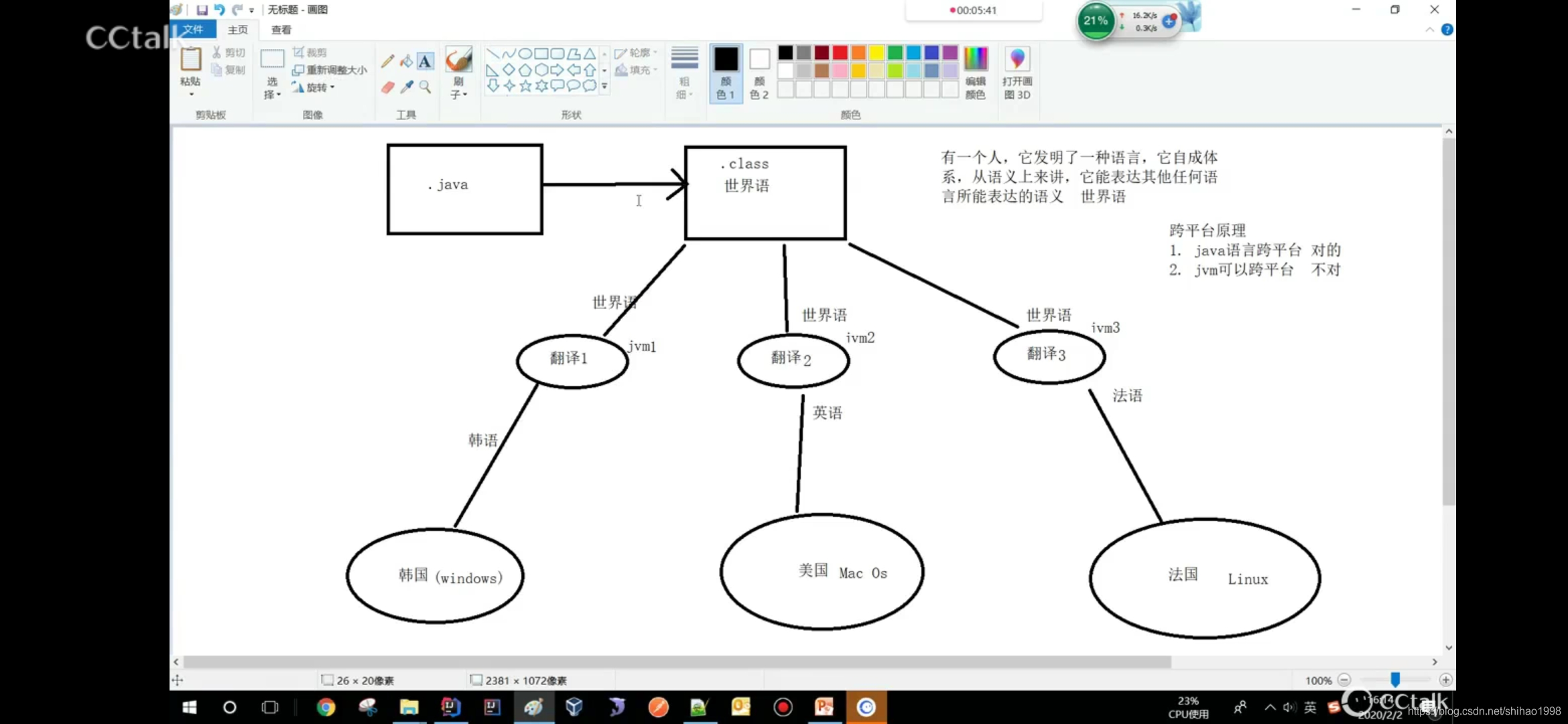Open the Outline (轮廓) dropdown
The width and height of the screenshot is (1568, 724).
637,52
